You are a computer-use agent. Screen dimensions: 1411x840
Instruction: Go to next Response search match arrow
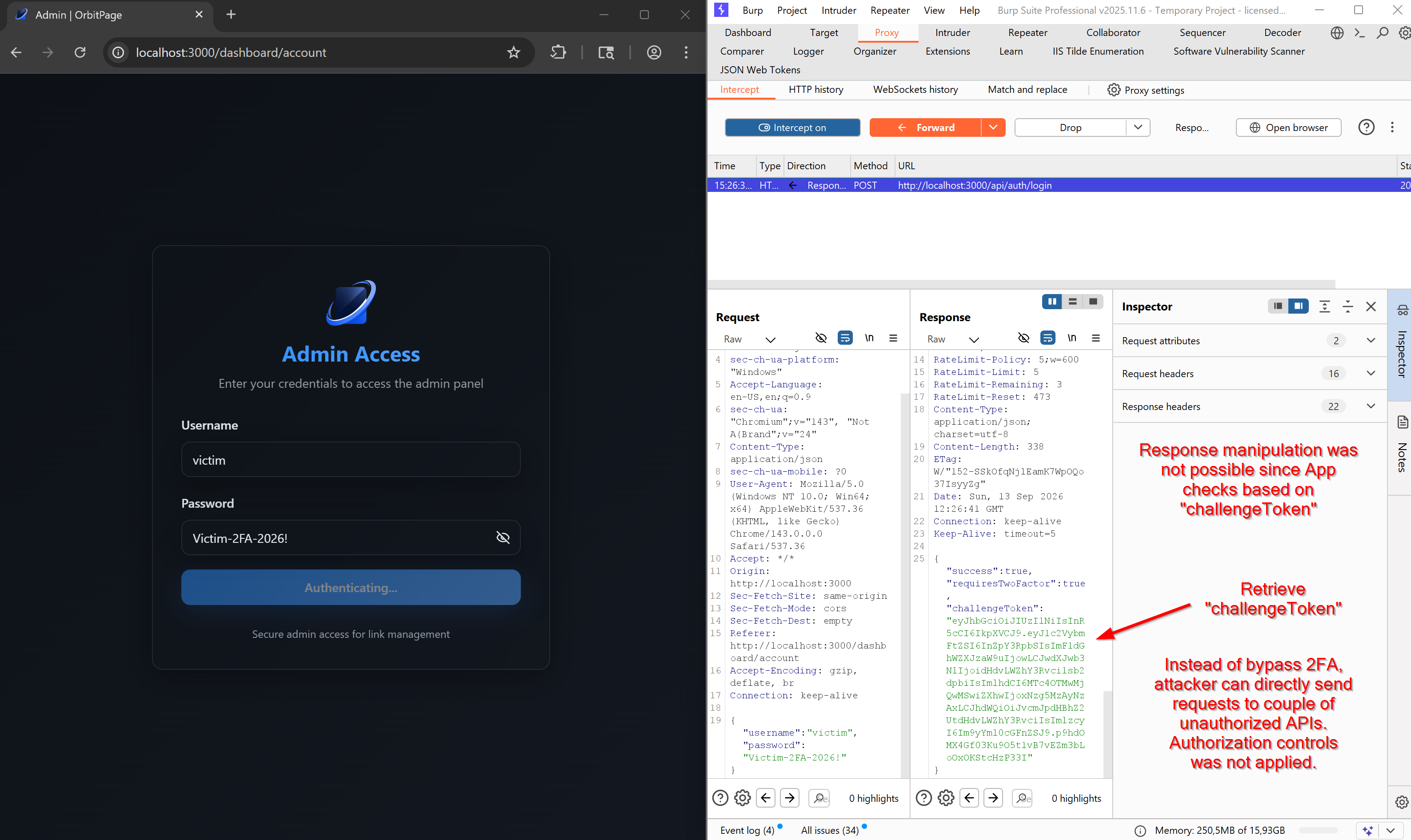[993, 798]
